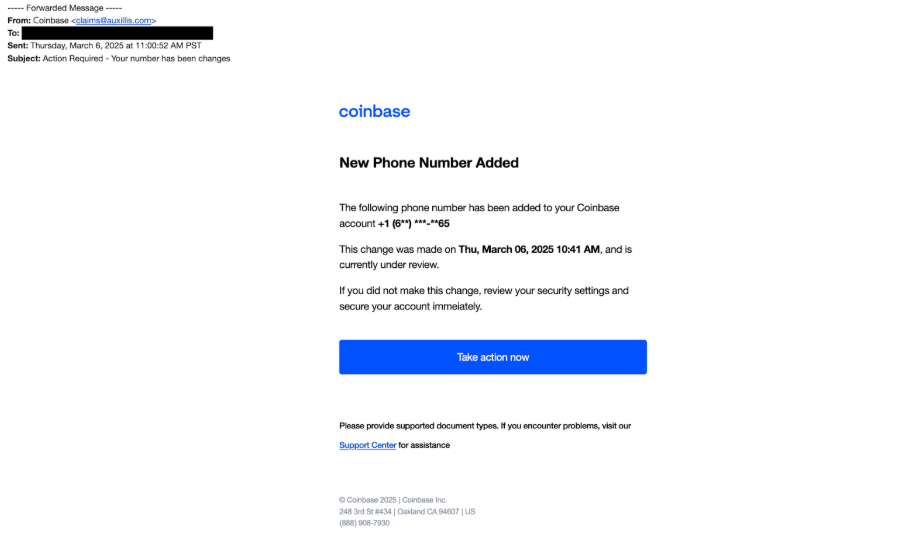
Task: Open the Support Center link
Action: click(x=367, y=445)
